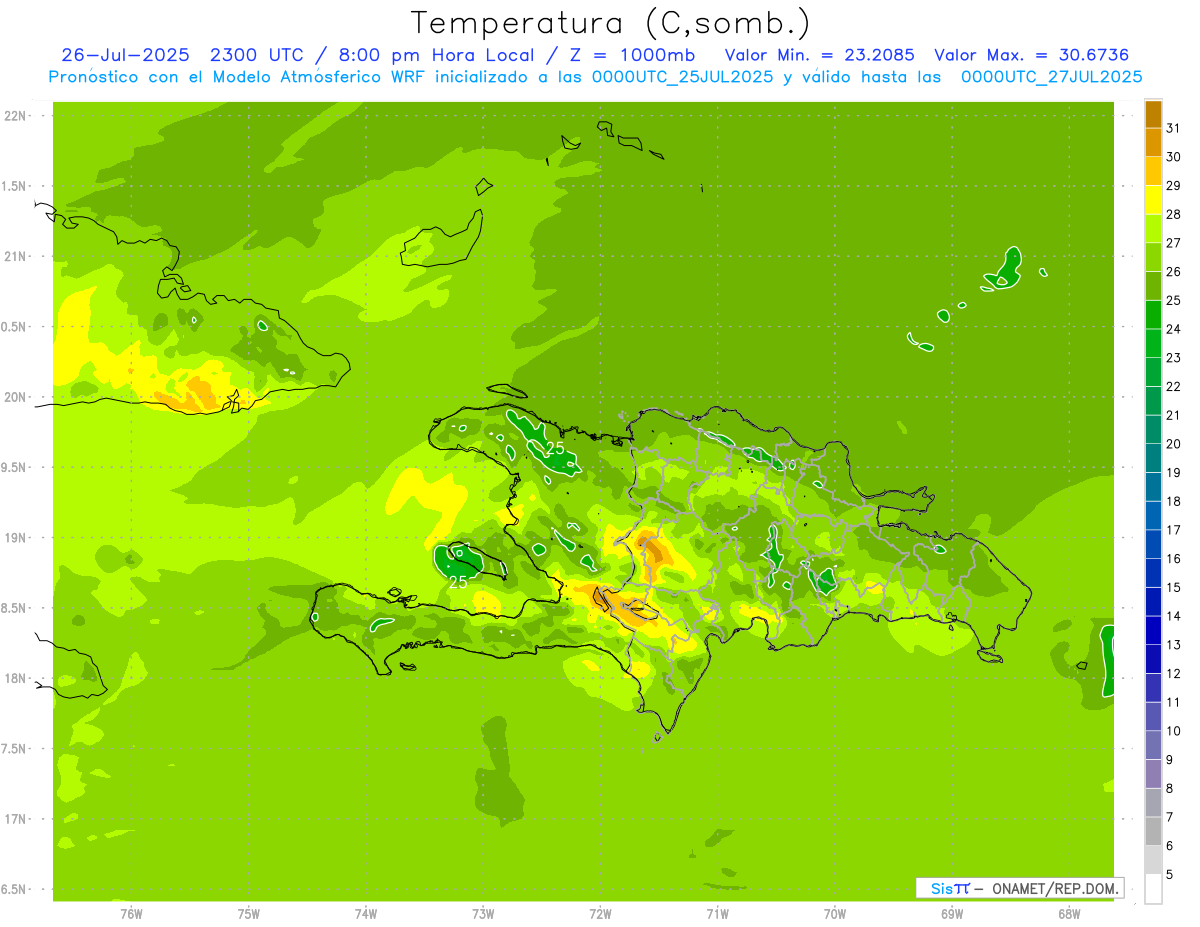1200x927 pixels.
Task: Click the "SisTT - ONAMET/REP.DOM." credit box
Action: (x=1019, y=888)
